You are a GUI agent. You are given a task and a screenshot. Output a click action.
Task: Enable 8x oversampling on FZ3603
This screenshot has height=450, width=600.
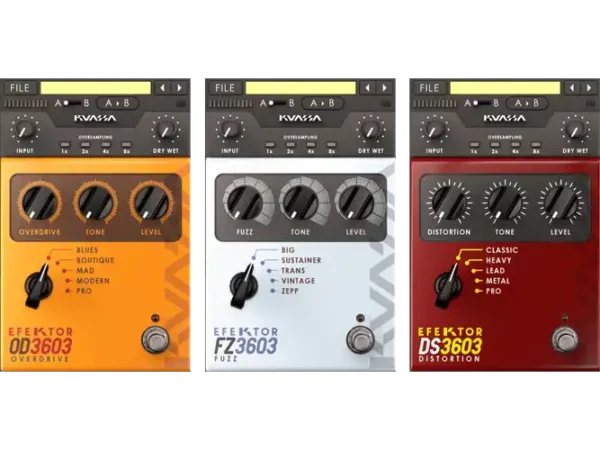331,145
